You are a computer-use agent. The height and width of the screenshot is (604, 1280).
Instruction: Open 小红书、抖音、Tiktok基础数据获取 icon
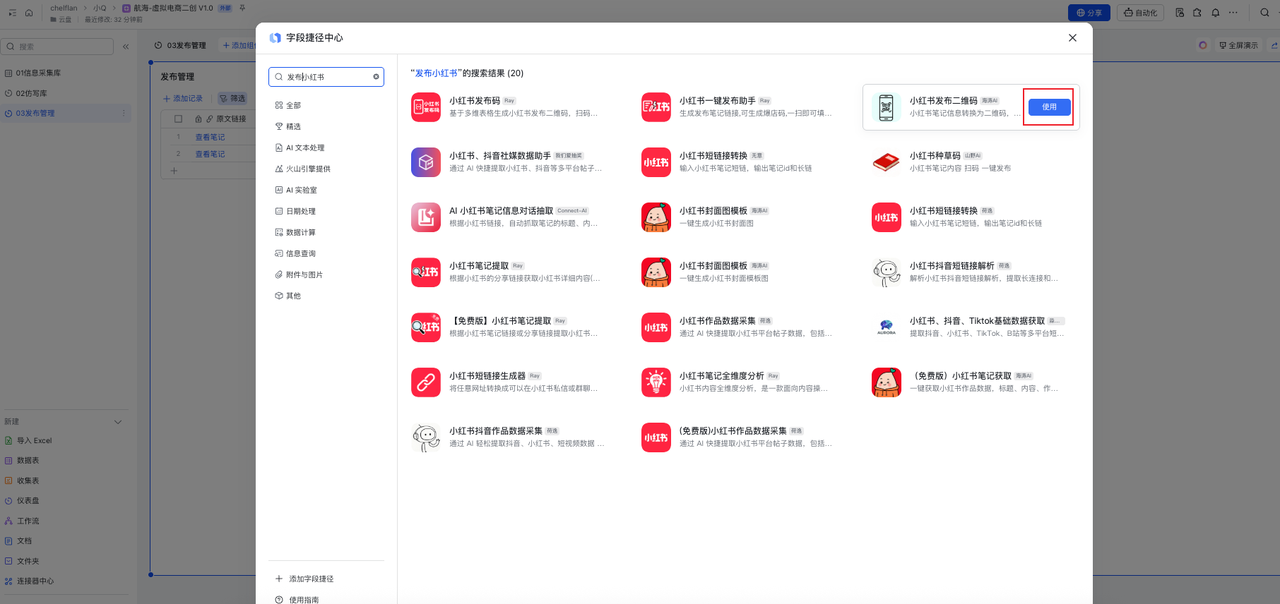coord(886,327)
